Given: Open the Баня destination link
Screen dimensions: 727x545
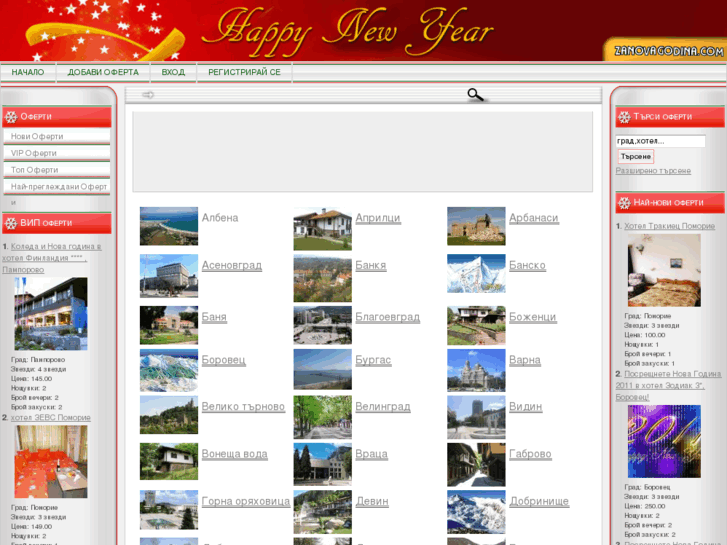Looking at the screenshot, I should [214, 317].
